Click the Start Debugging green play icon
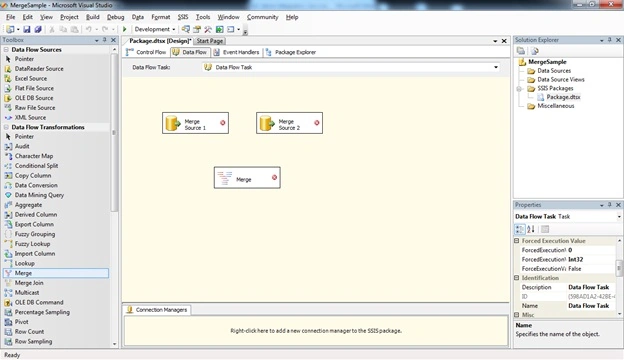Viewport: 624px width, 360px height. click(125, 29)
